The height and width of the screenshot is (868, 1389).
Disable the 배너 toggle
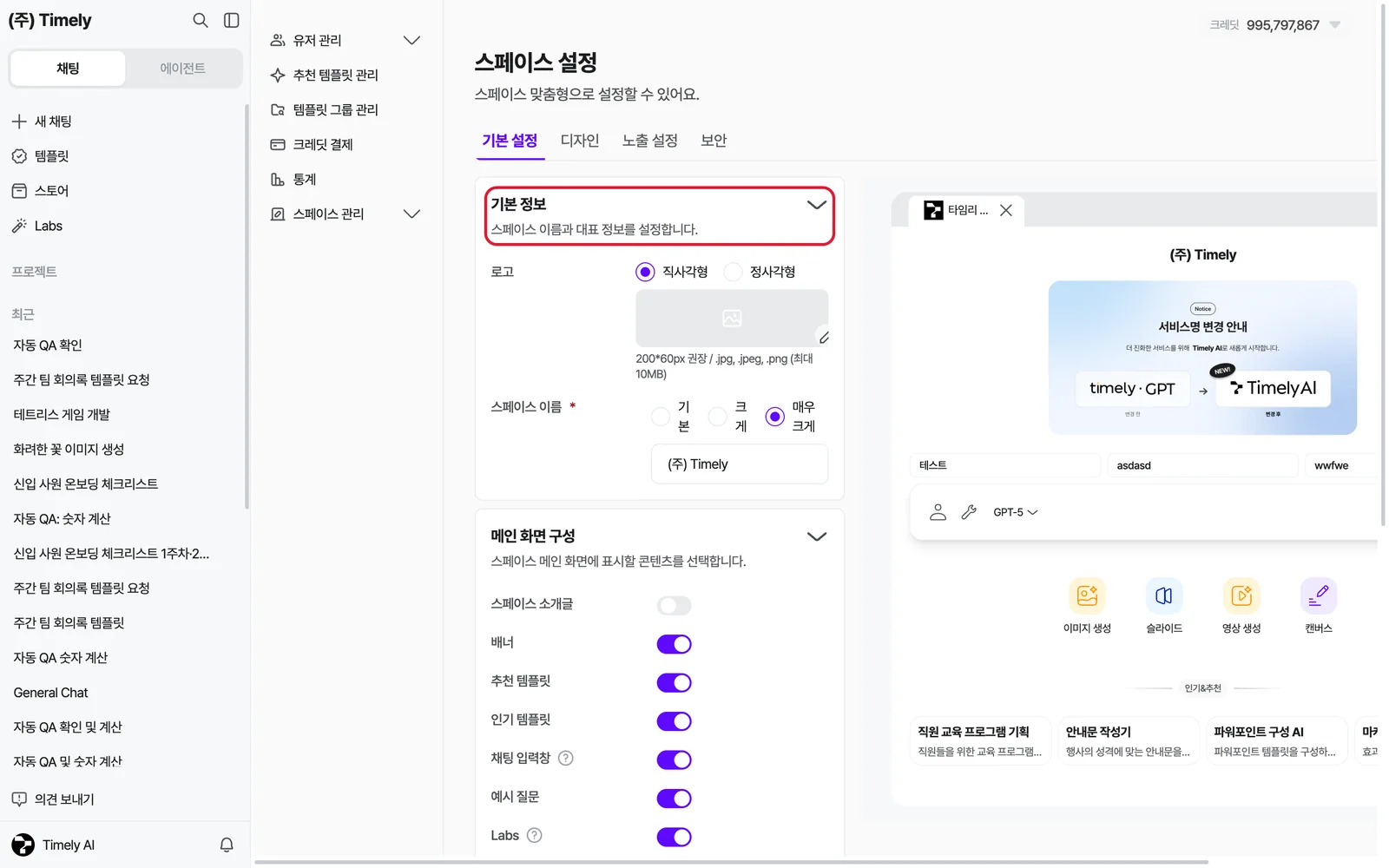click(x=674, y=644)
